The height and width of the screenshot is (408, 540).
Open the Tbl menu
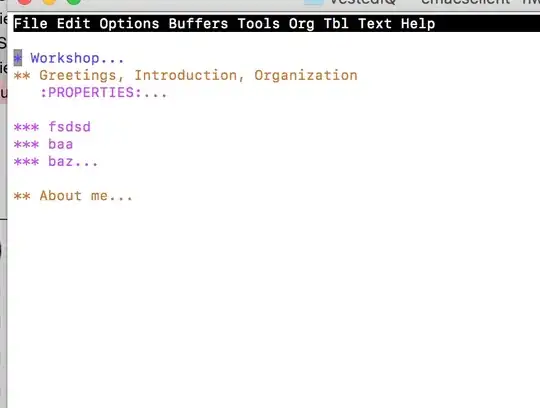pos(336,24)
